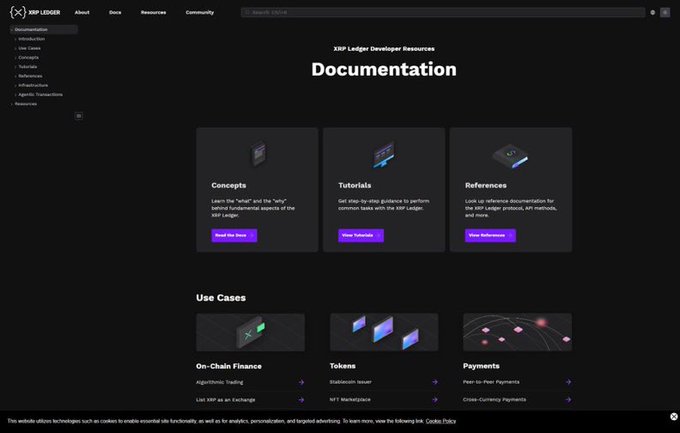
Task: Click the arrow next to Cross-Currency Payments
Action: tap(568, 399)
